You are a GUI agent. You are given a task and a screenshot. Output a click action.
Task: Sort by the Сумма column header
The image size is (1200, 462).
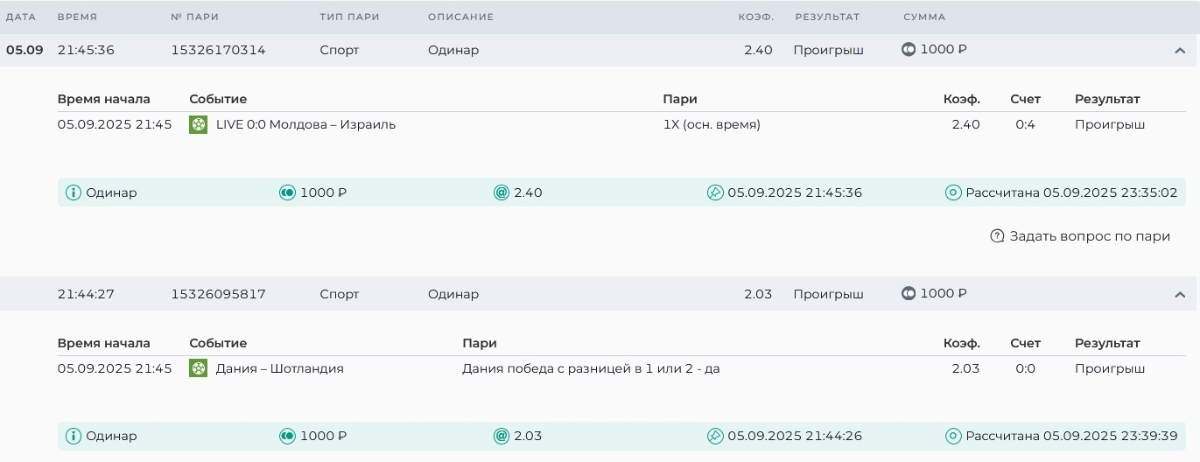(x=924, y=17)
